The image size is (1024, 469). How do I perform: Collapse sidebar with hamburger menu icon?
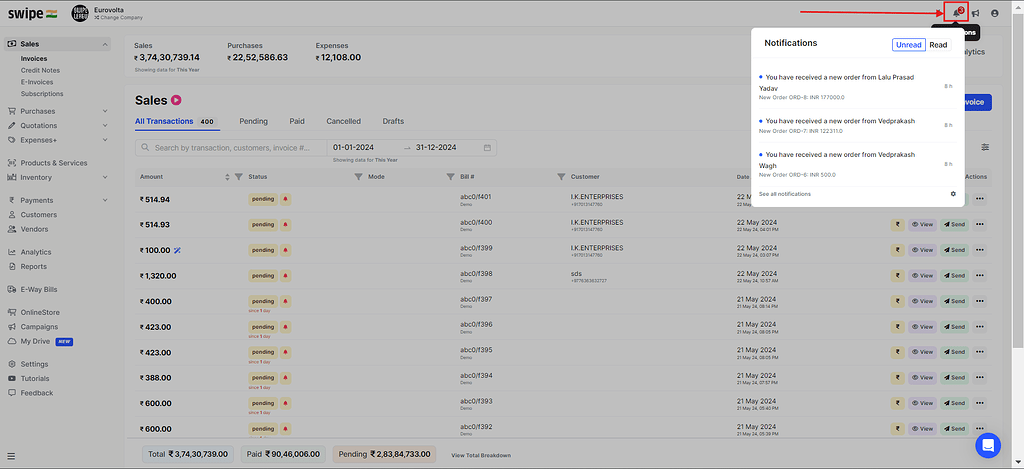11,455
